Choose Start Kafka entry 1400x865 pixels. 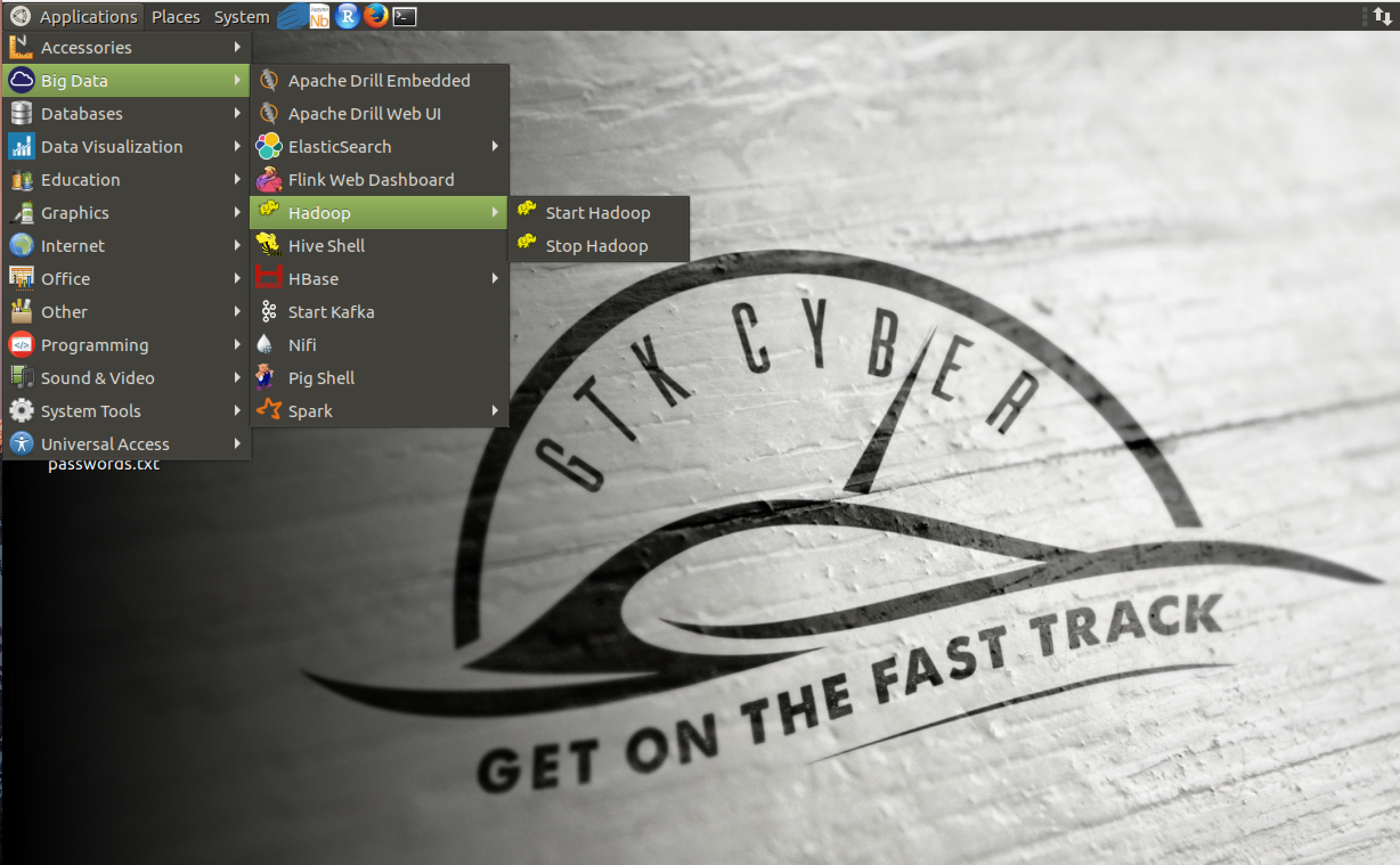pos(331,312)
